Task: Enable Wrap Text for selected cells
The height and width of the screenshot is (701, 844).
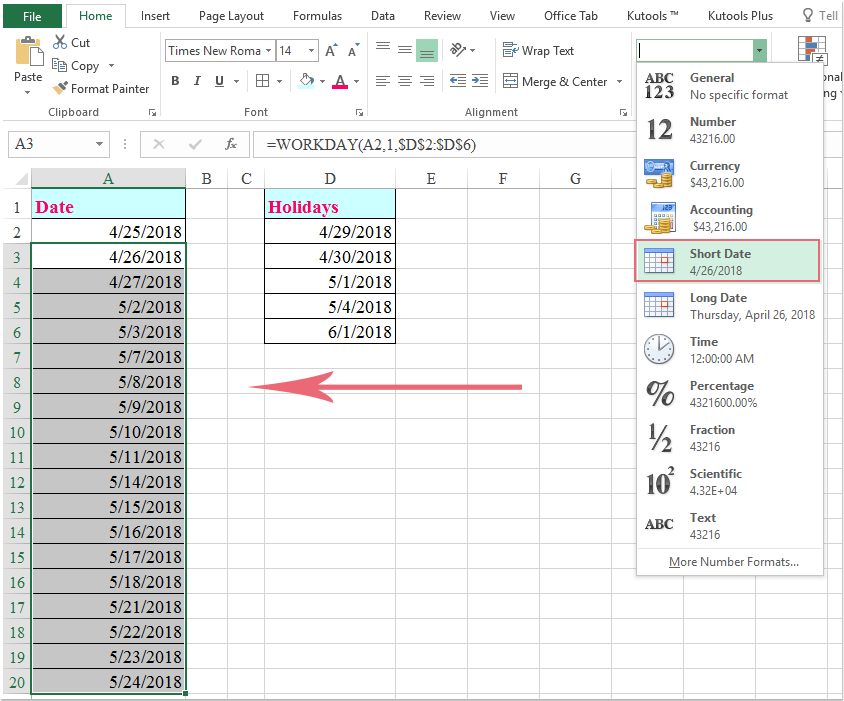Action: (539, 50)
